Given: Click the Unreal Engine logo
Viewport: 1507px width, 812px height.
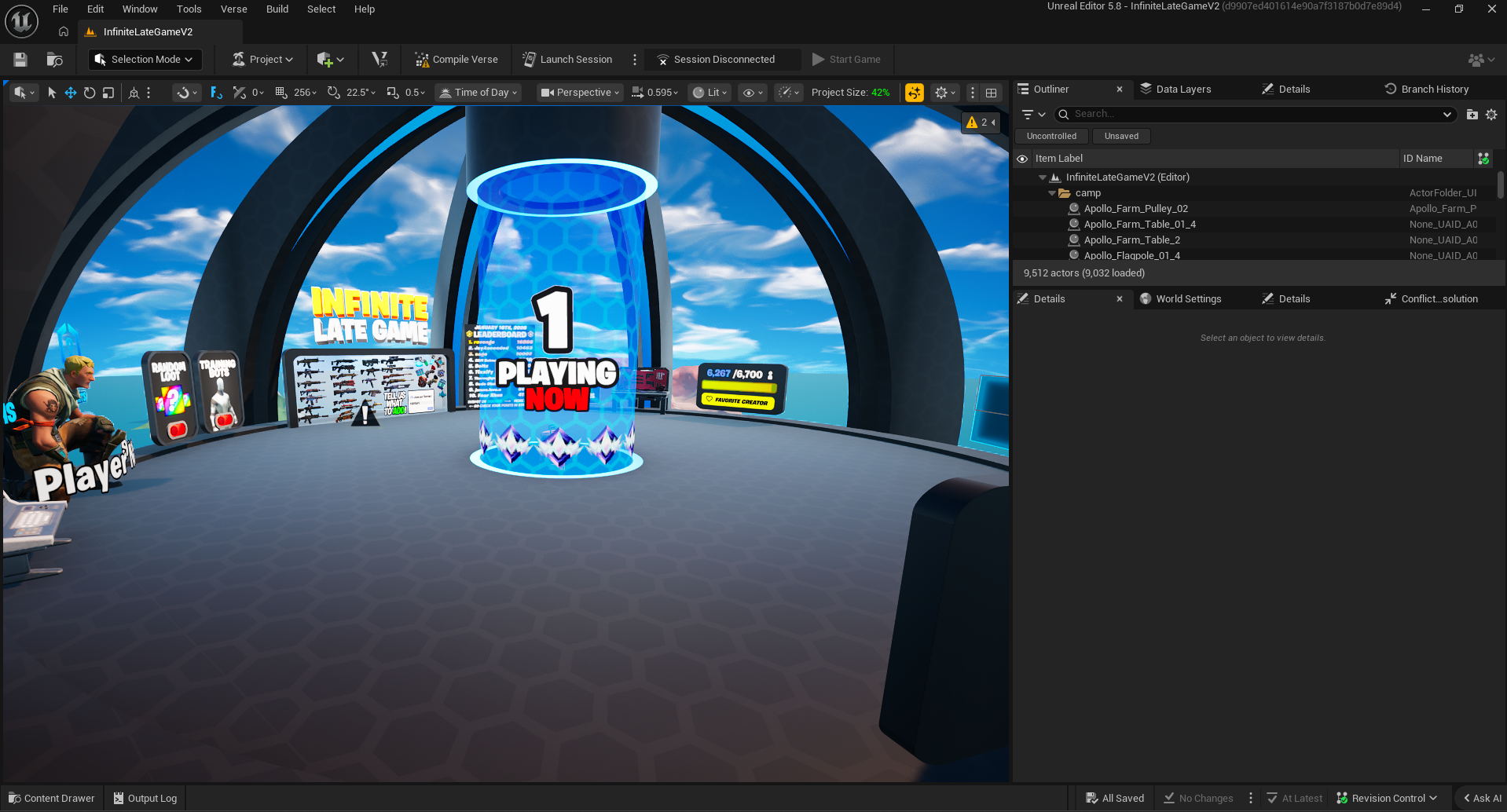Looking at the screenshot, I should point(21,21).
